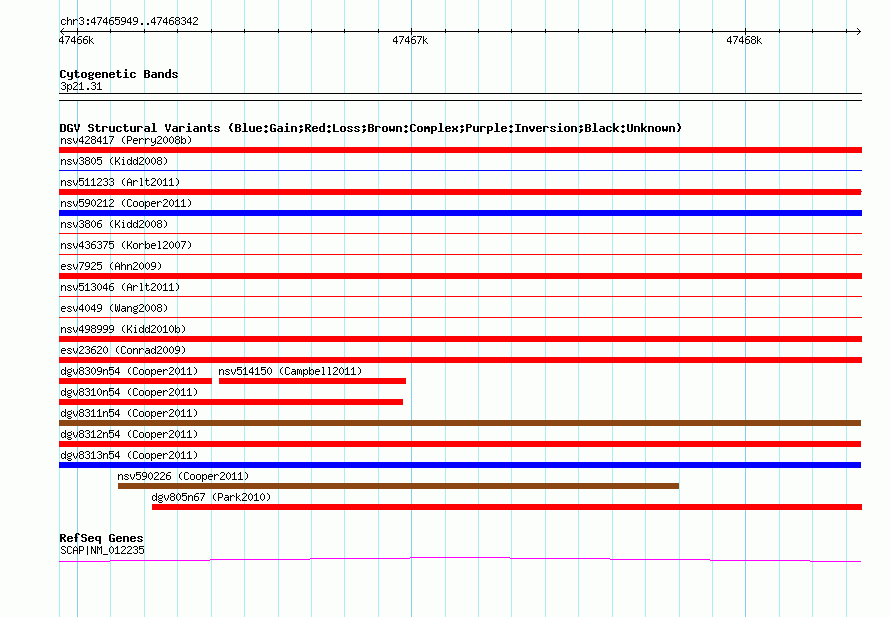Select the nsv590226 brown complex bar
This screenshot has width=890, height=617.
[x=398, y=486]
